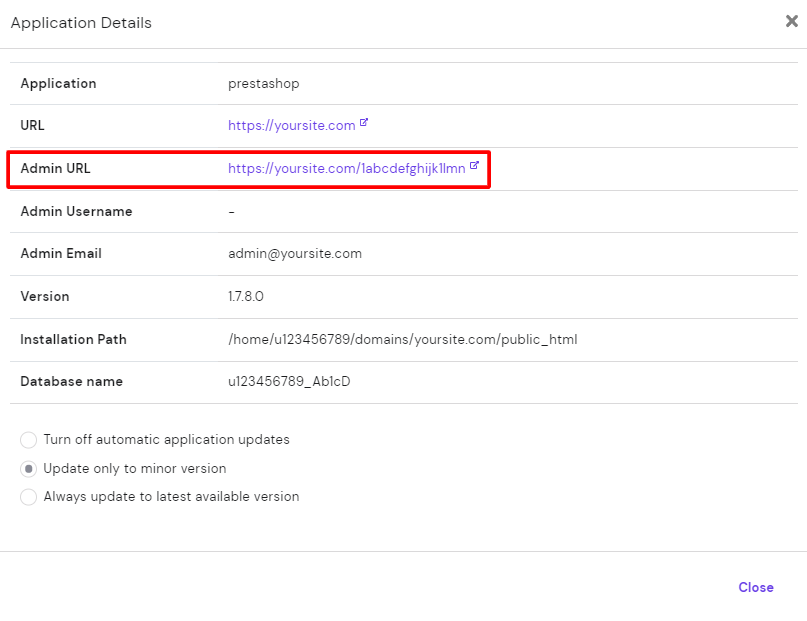Viewport: 807px width, 621px height.
Task: Click the Database name row label
Action: [x=71, y=382]
